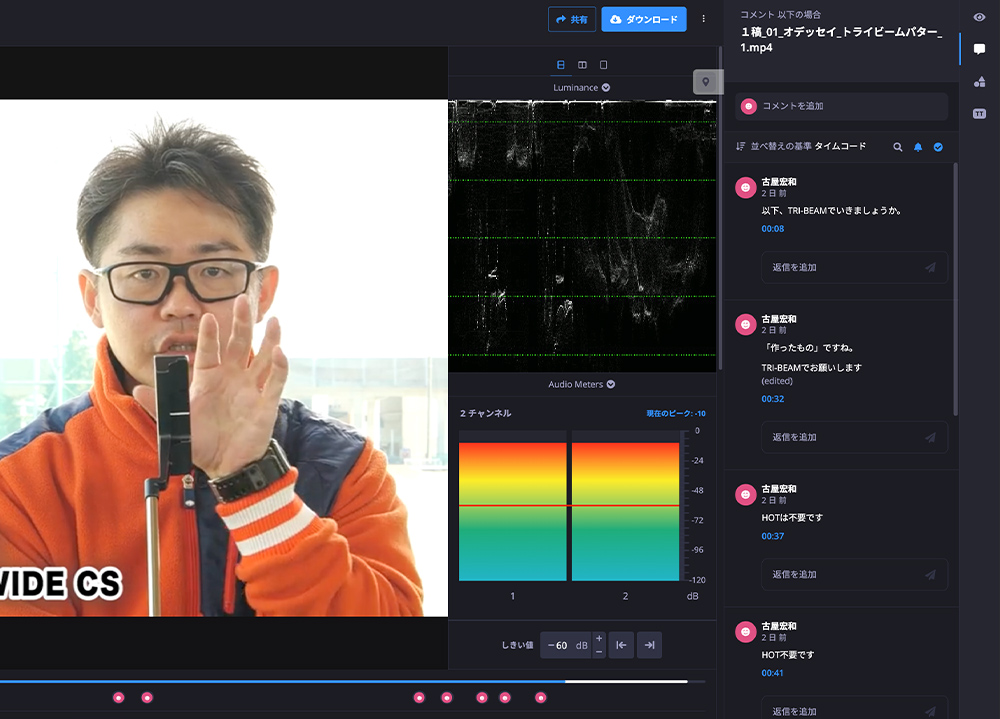This screenshot has width=1000, height=719.
Task: Click the blue ダウンロード download button
Action: (x=643, y=19)
